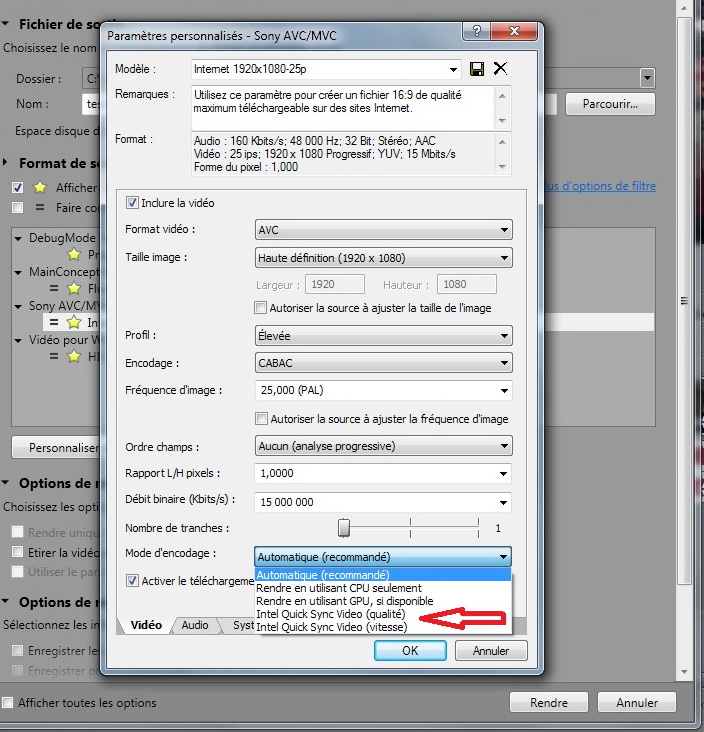This screenshot has width=704, height=732.
Task: Select Rendre en utilisant GPU, si disponible
Action: pos(383,601)
